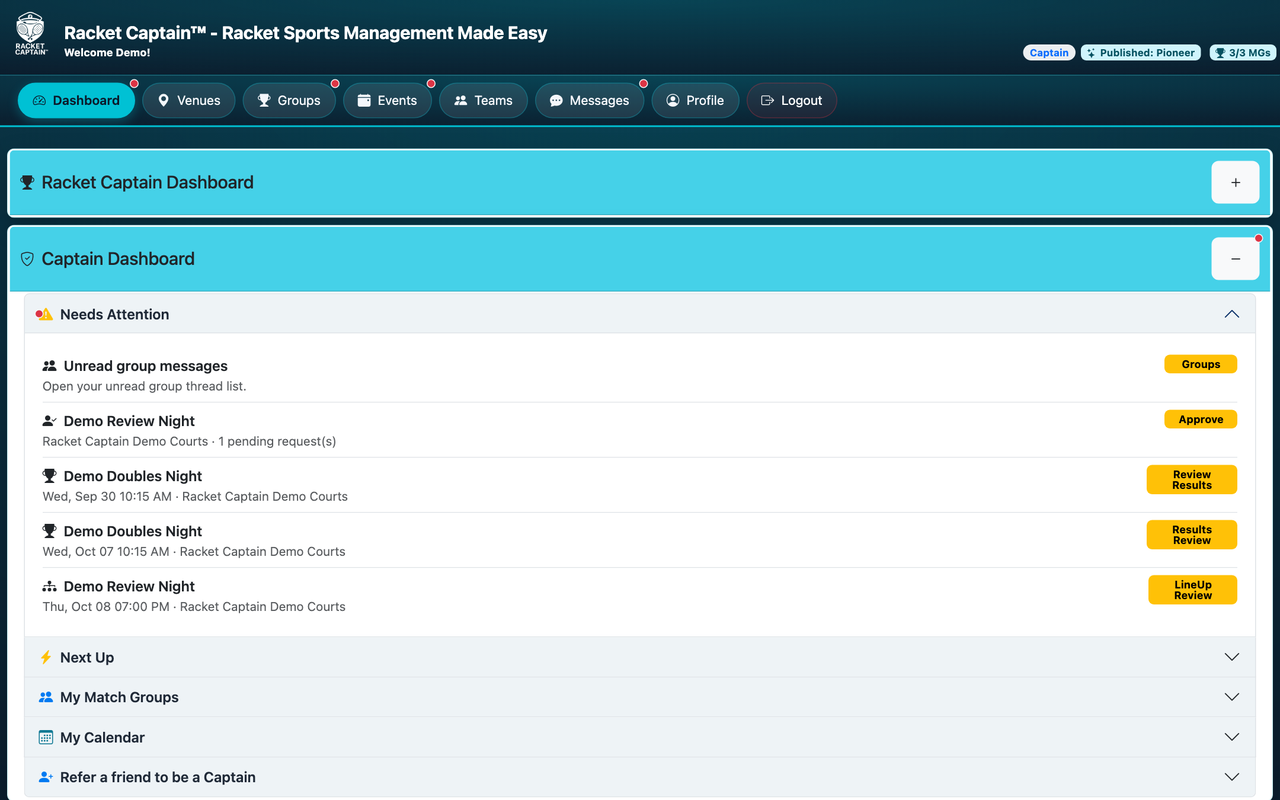Click the calendar icon beside My Calendar
1280x800 pixels.
pos(46,737)
